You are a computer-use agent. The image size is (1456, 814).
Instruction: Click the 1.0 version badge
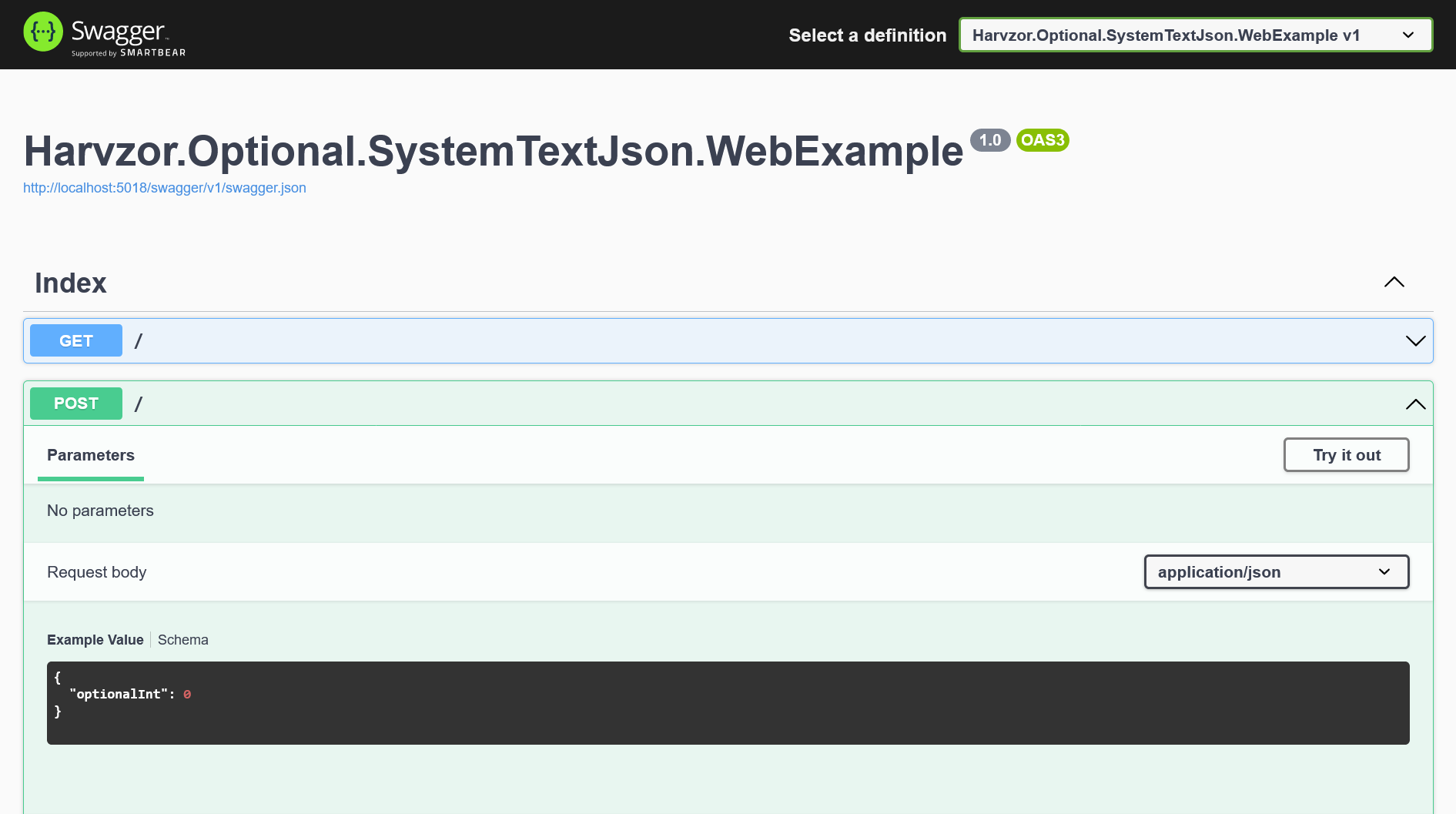(x=990, y=140)
